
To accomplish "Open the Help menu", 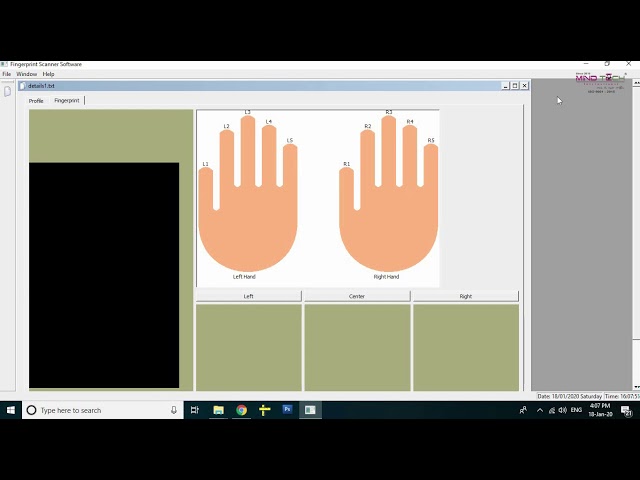I will click(x=48, y=74).
